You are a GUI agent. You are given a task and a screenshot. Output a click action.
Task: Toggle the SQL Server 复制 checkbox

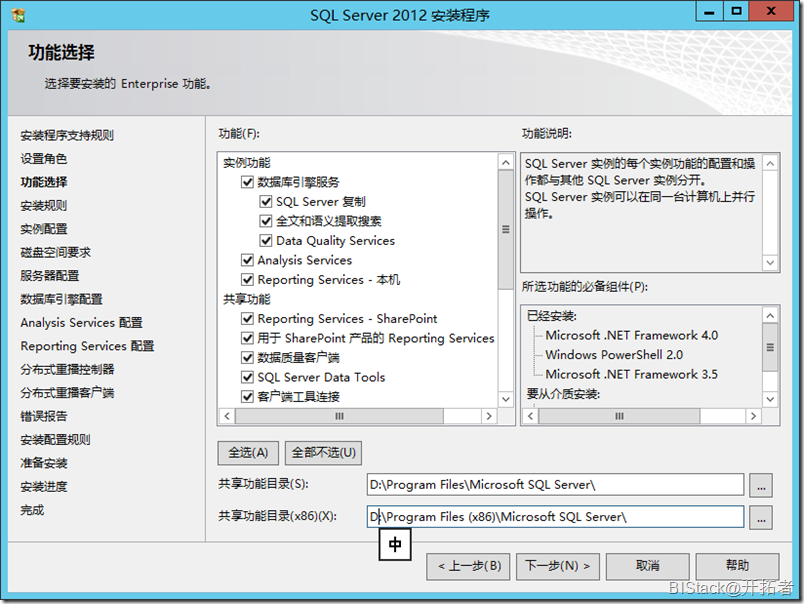tap(266, 202)
